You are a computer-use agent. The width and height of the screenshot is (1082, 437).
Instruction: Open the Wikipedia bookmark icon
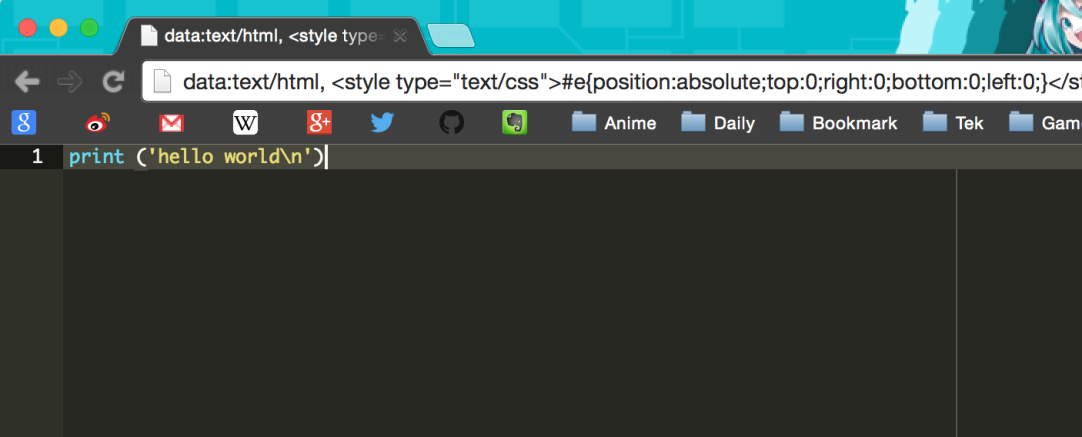coord(246,123)
